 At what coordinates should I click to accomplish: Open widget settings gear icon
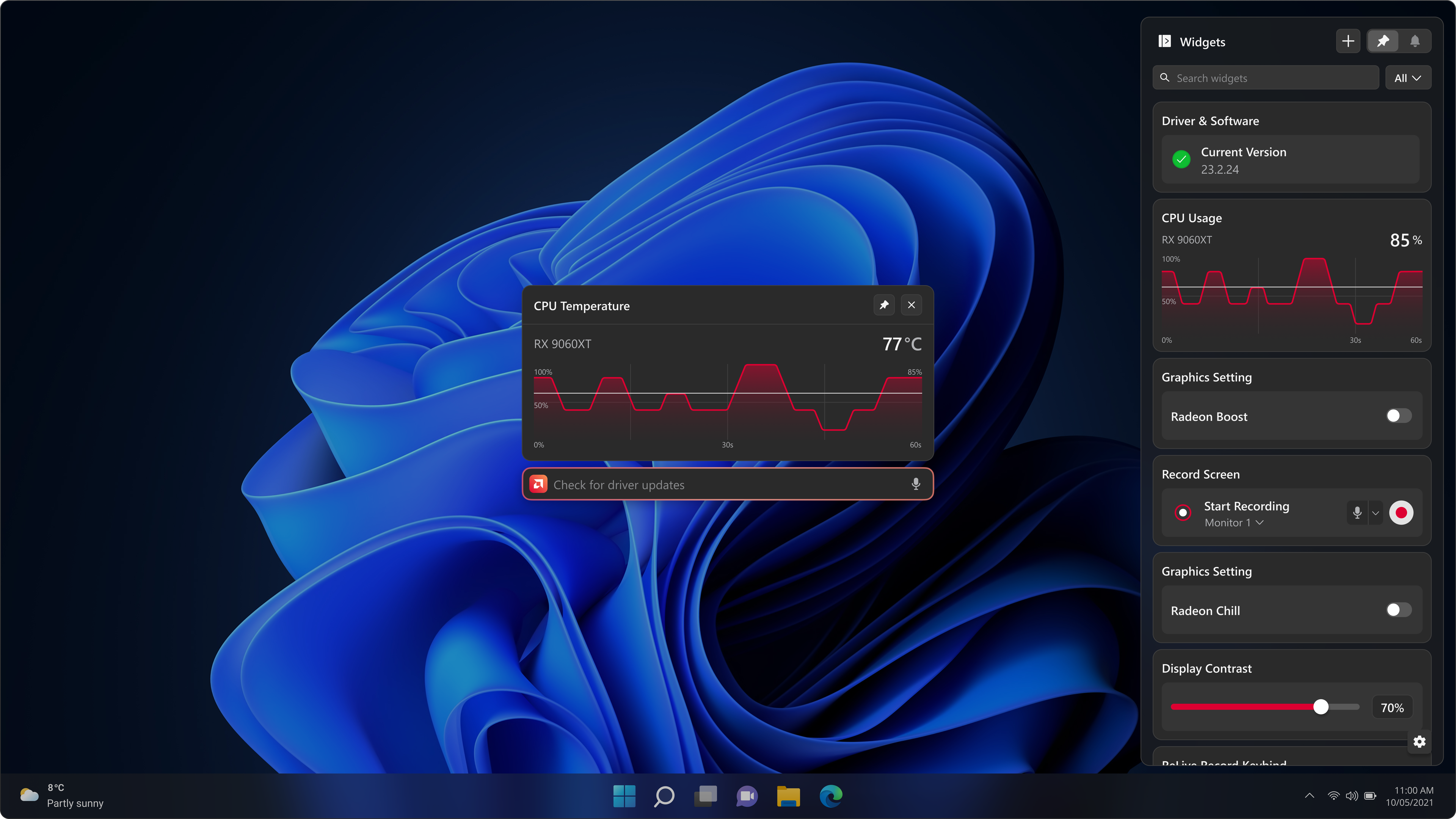click(x=1419, y=742)
